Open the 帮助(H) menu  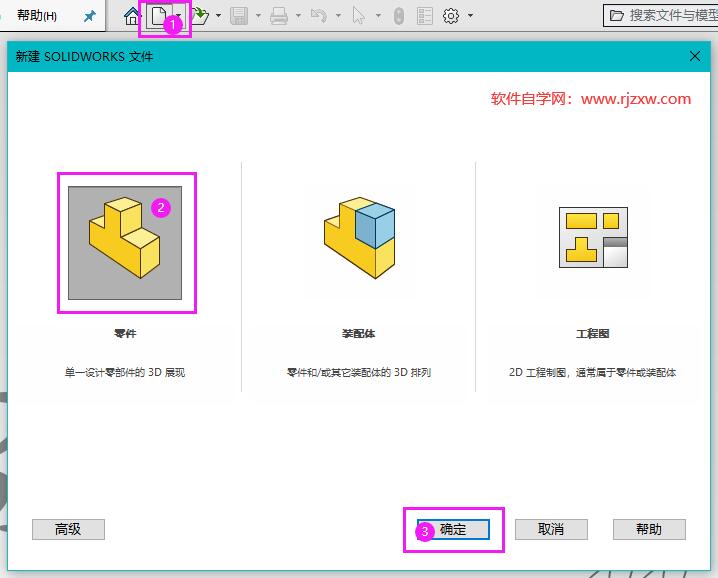click(37, 16)
